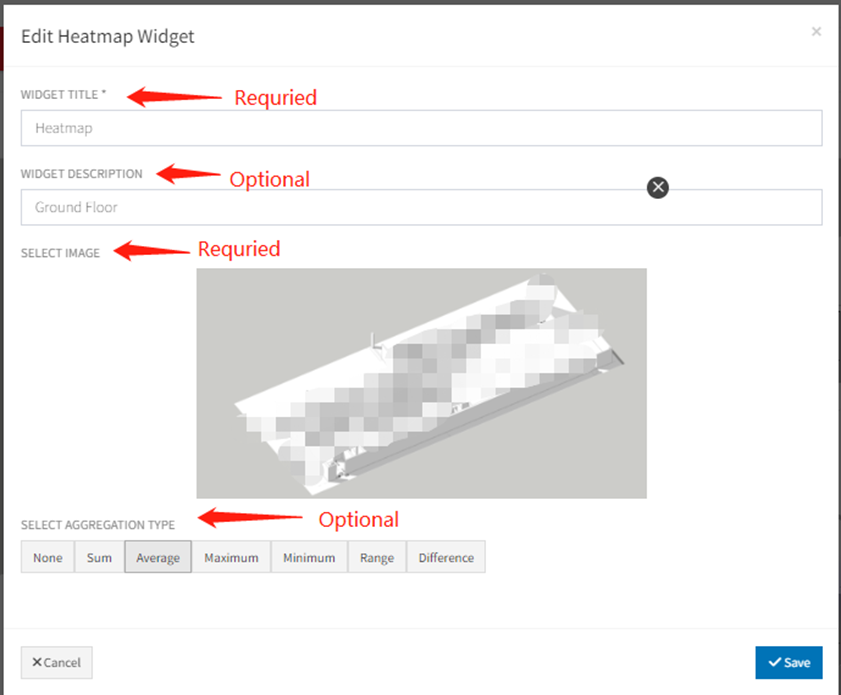Click the SELECT IMAGE label
841x695 pixels.
coord(60,254)
